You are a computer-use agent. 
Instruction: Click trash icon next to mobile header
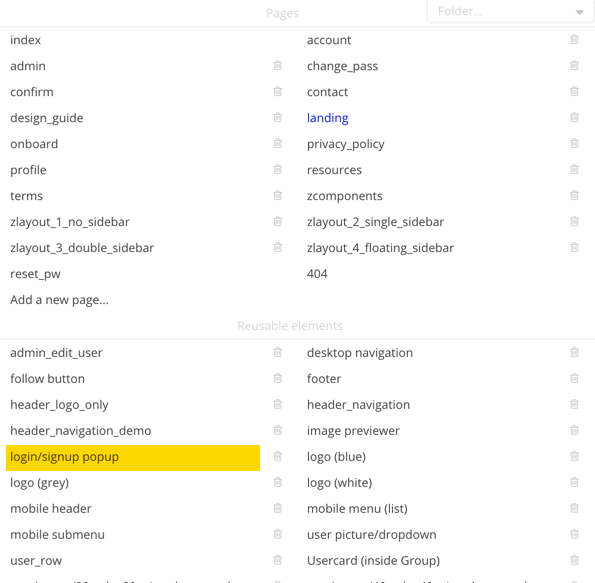(x=277, y=508)
